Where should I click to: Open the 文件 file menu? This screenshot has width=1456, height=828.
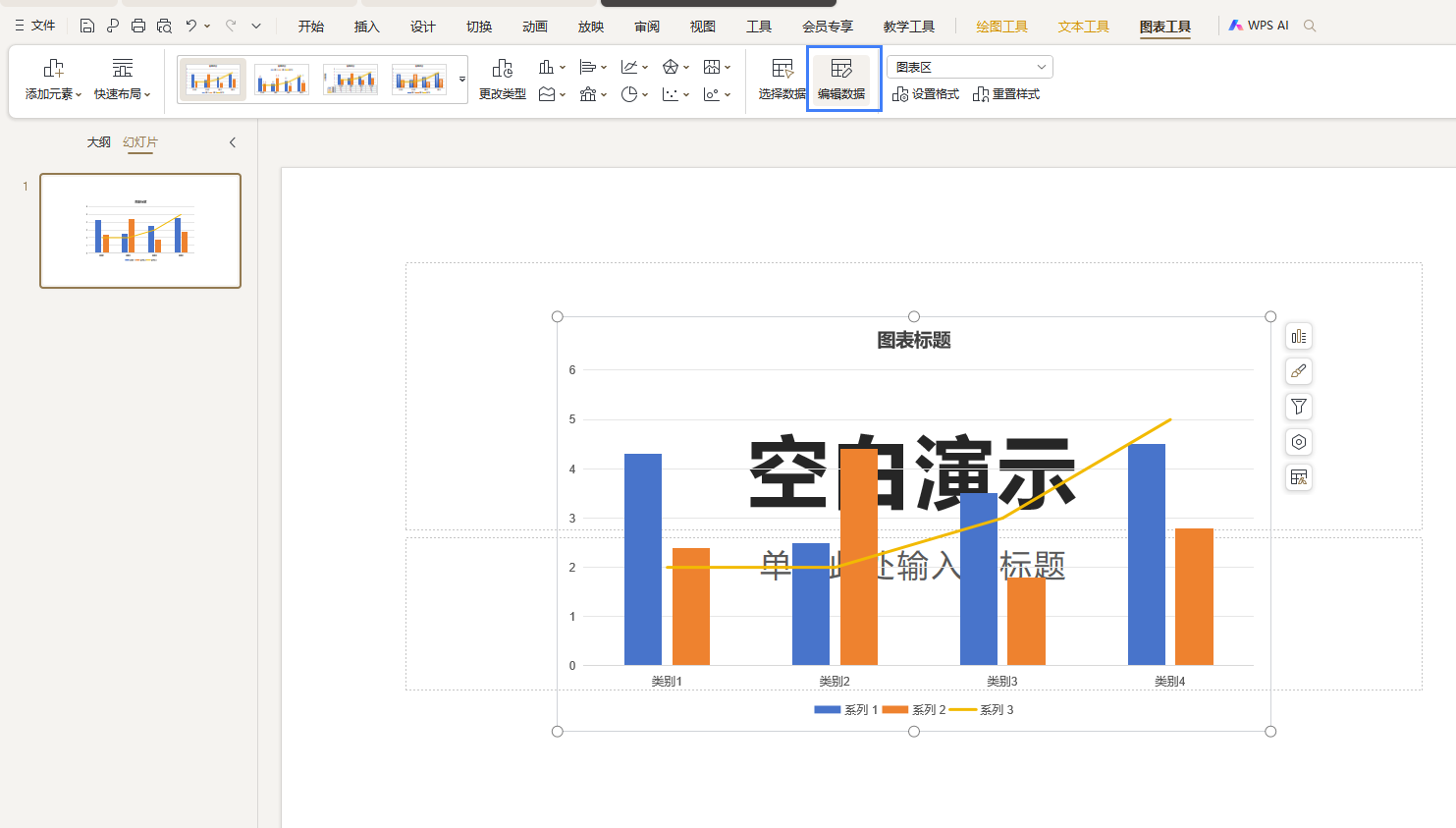(x=35, y=26)
